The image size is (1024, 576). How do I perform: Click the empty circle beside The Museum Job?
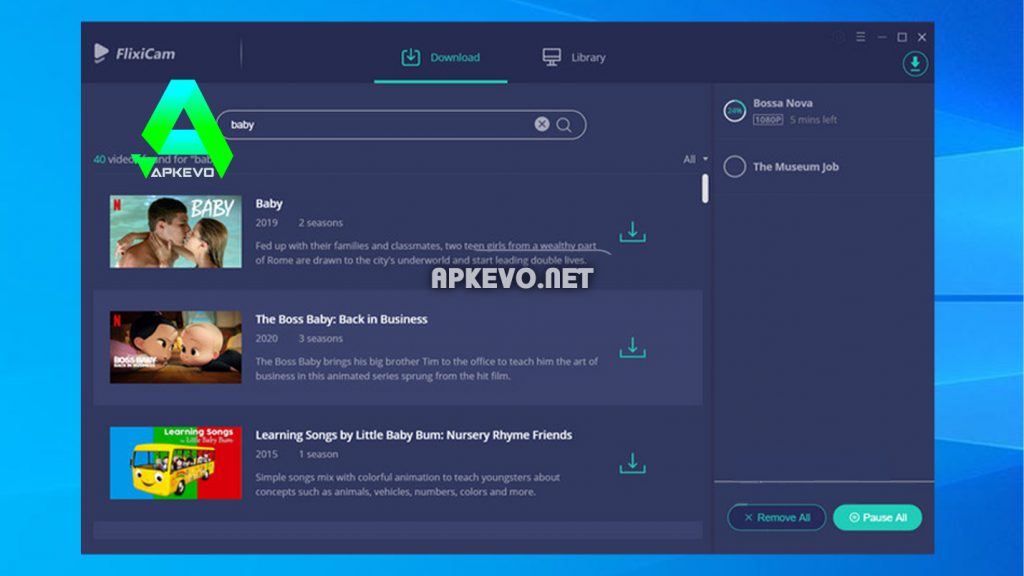click(x=735, y=167)
